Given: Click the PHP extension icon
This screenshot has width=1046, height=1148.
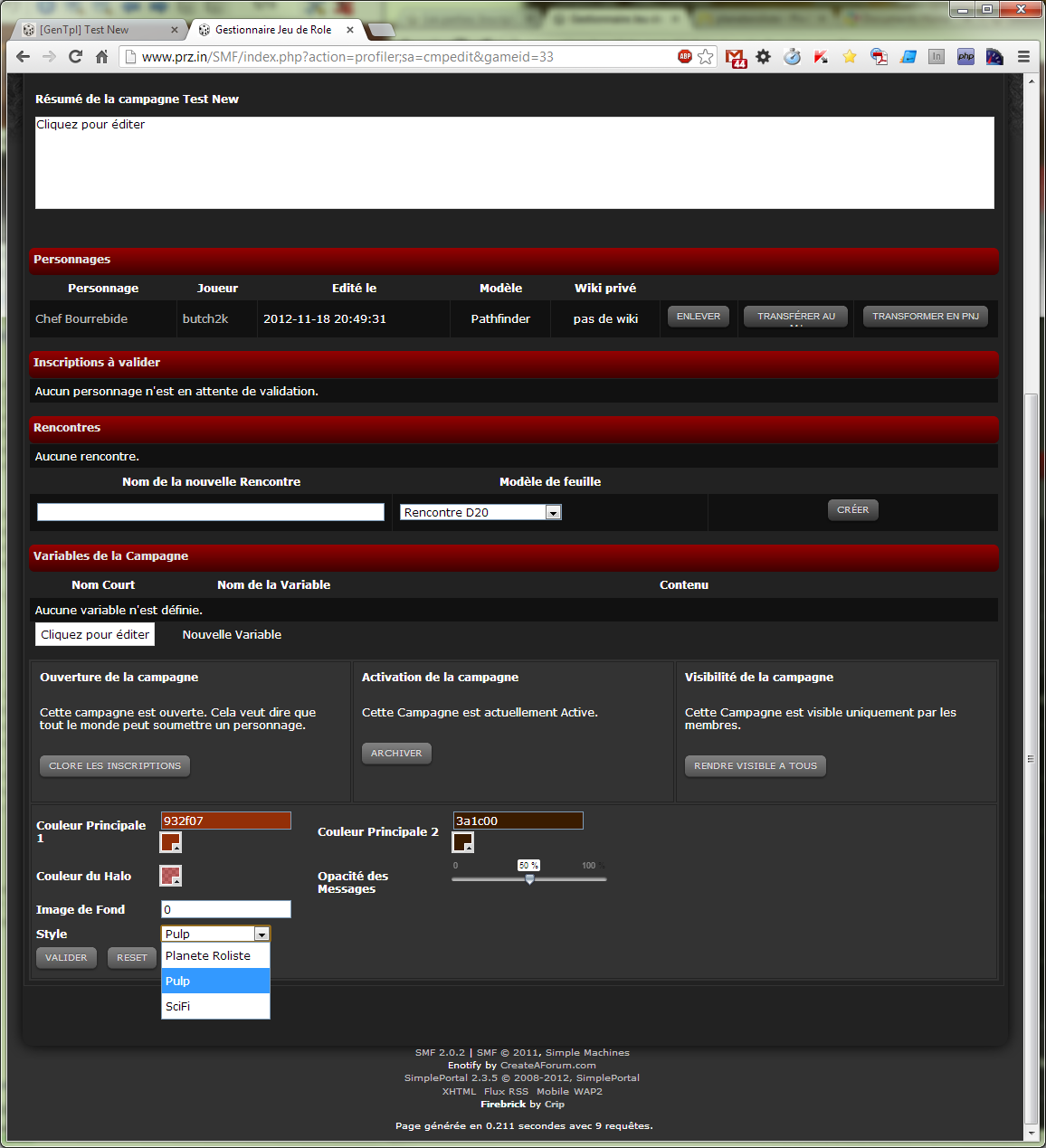Looking at the screenshot, I should [965, 56].
